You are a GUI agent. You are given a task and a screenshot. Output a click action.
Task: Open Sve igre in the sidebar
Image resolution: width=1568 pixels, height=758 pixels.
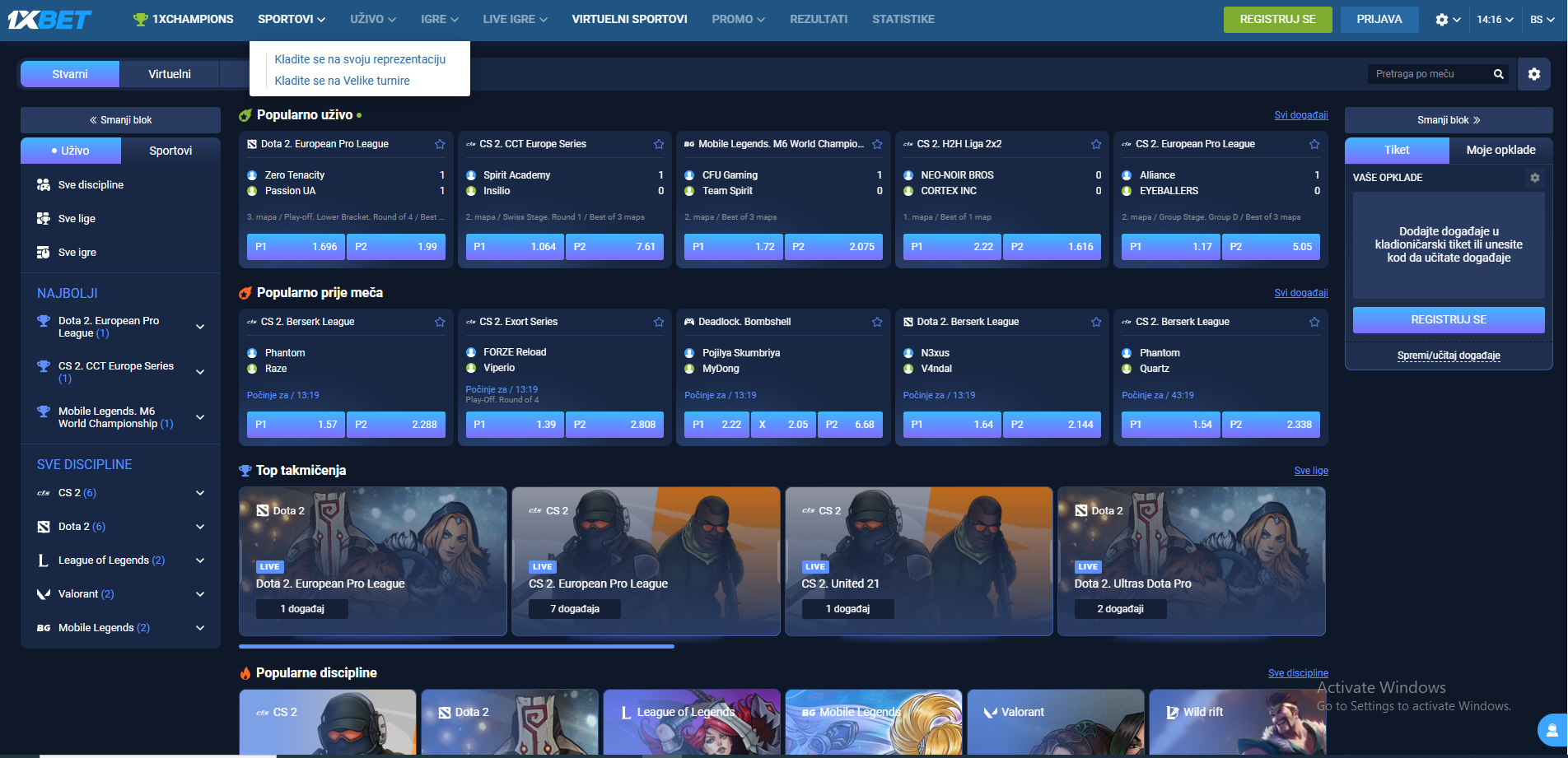(x=120, y=253)
